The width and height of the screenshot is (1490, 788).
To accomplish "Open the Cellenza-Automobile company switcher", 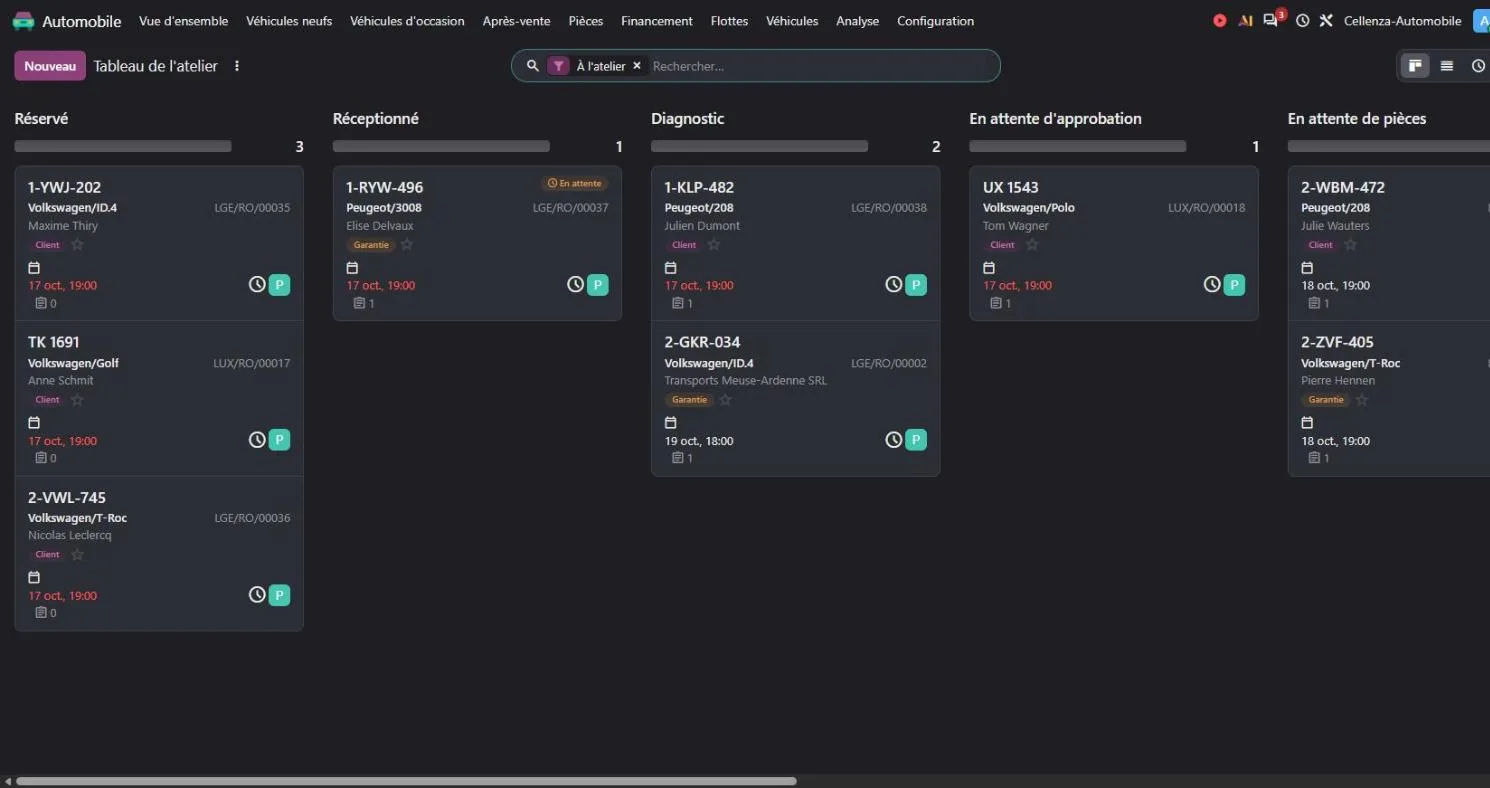I will [1403, 21].
